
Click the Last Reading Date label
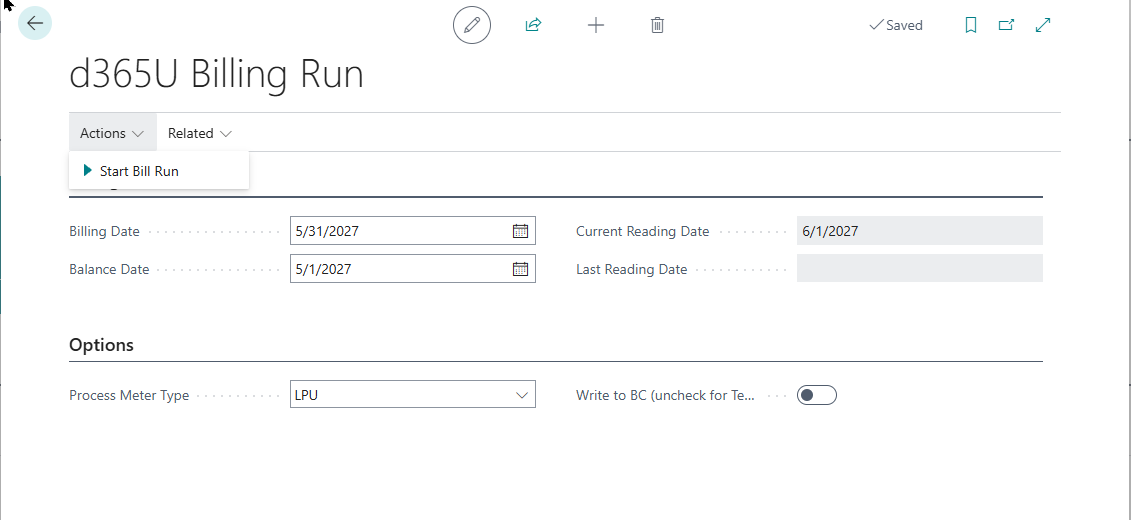631,269
